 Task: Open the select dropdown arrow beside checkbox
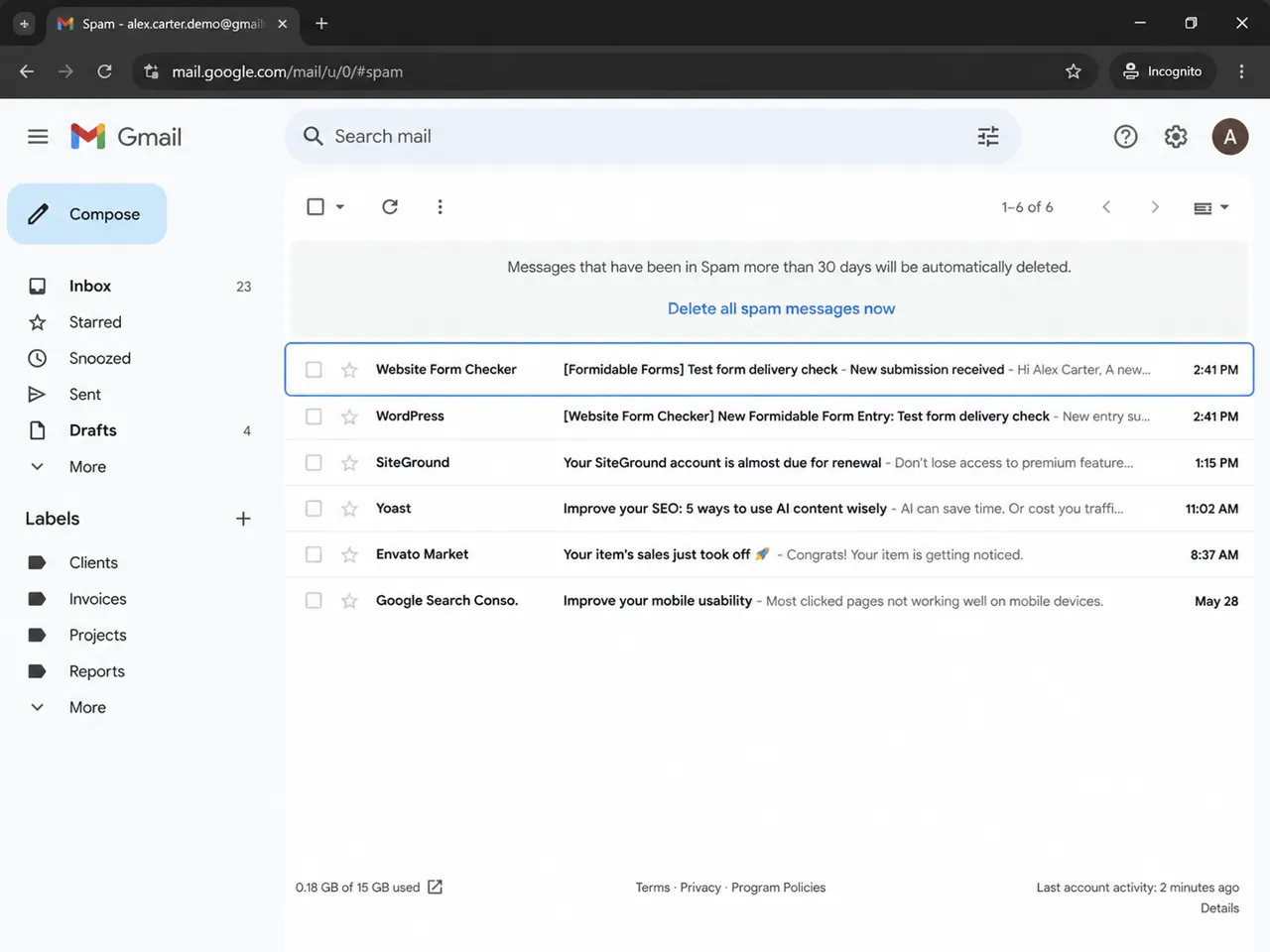pyautogui.click(x=339, y=206)
